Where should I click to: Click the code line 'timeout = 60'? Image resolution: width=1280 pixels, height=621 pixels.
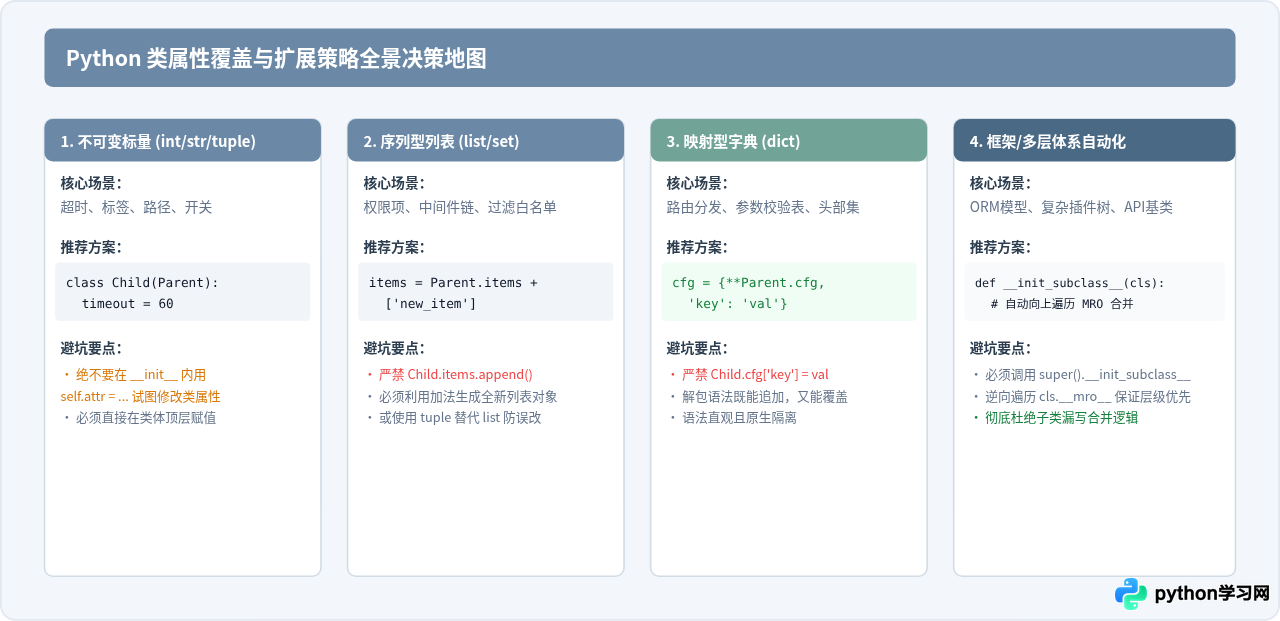click(127, 303)
